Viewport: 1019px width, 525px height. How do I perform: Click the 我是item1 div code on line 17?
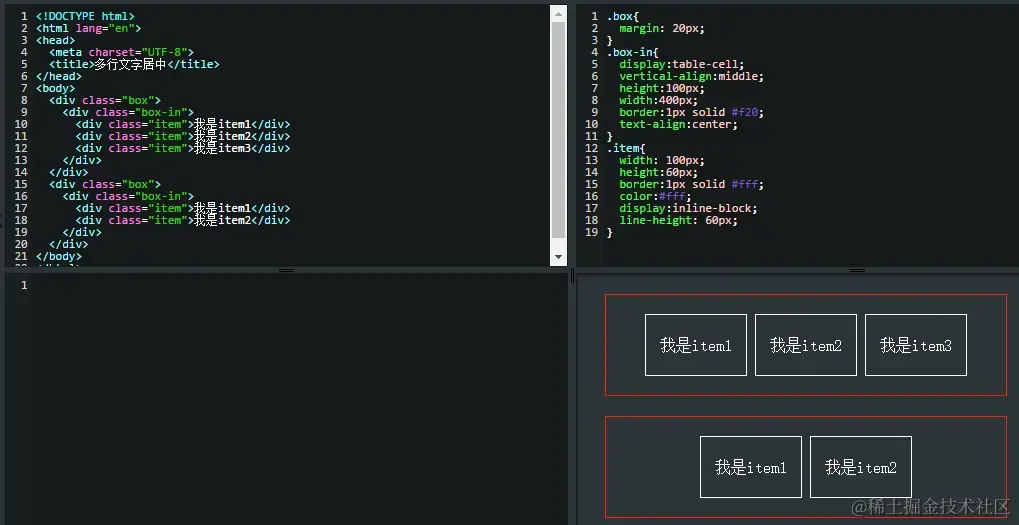(183, 209)
